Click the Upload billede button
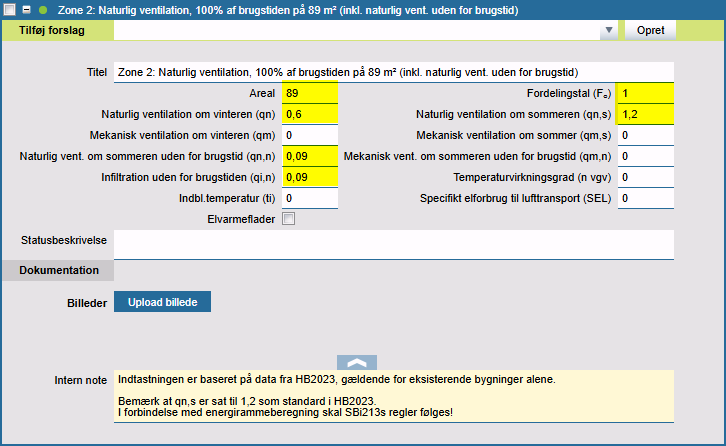Screen dimensions: 726x446 pos(162,302)
